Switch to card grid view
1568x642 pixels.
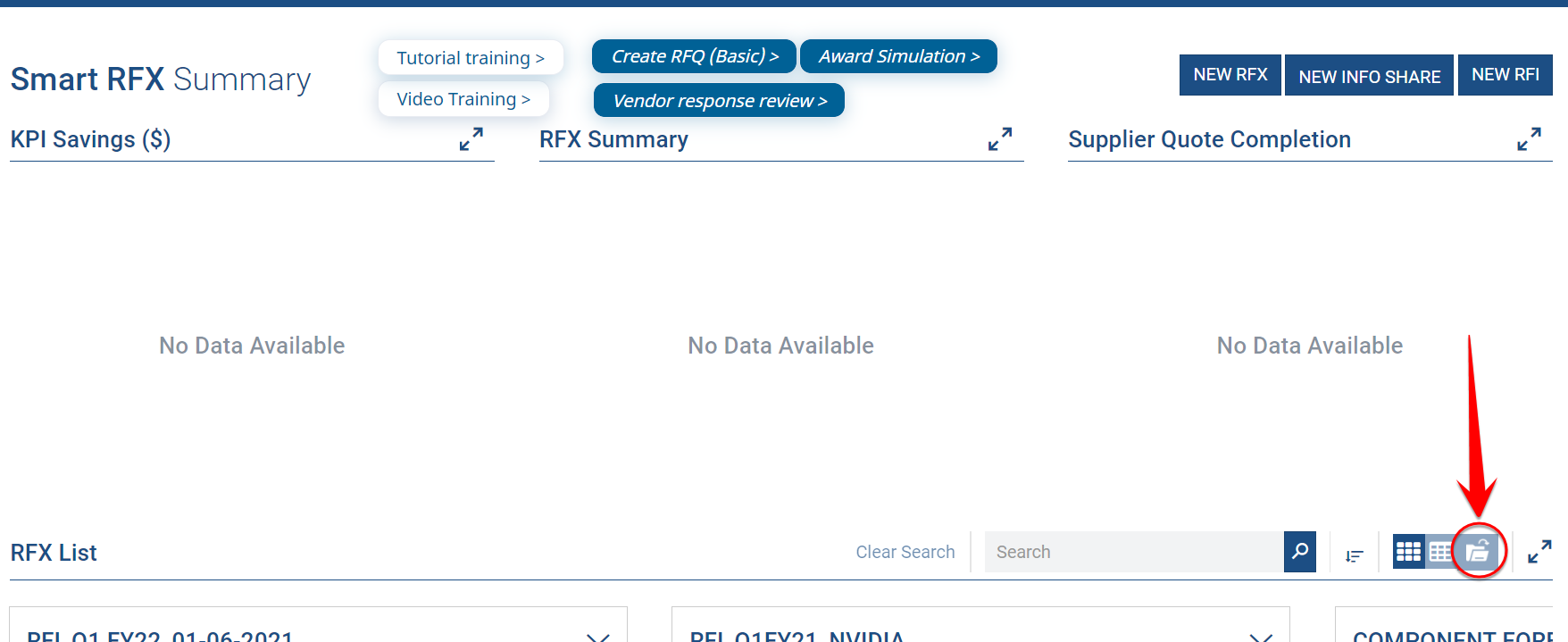click(1408, 552)
